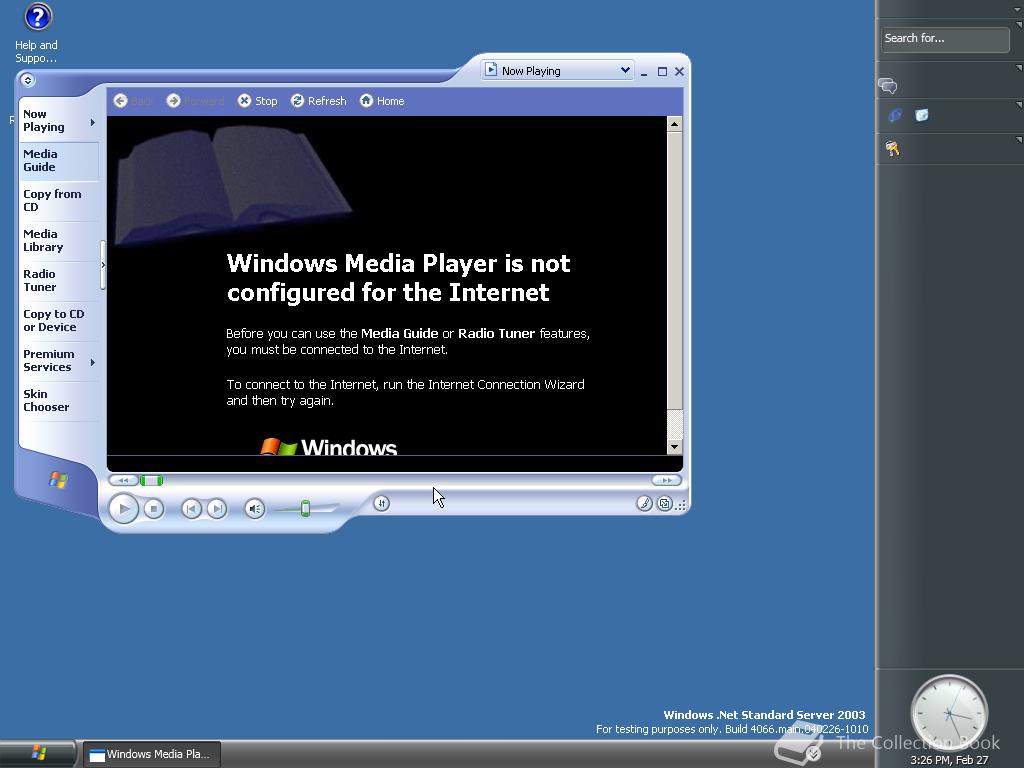Stop loading the Media Guide page
Viewport: 1024px width, 768px height.
click(257, 101)
